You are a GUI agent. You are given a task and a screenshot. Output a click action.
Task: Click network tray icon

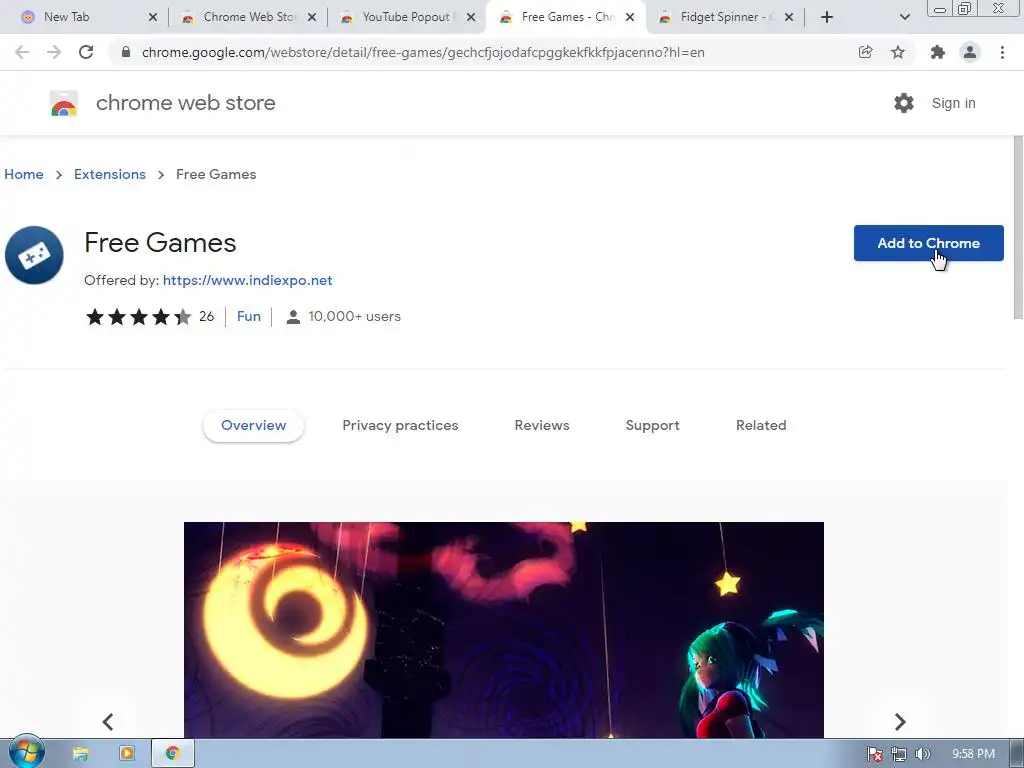click(x=899, y=754)
